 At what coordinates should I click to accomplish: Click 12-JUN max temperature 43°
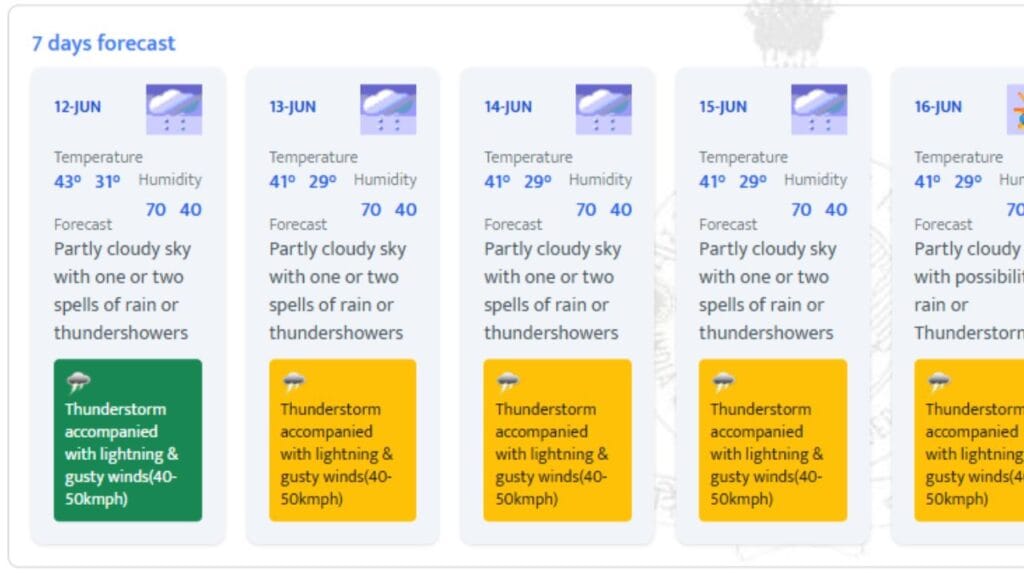pos(67,182)
